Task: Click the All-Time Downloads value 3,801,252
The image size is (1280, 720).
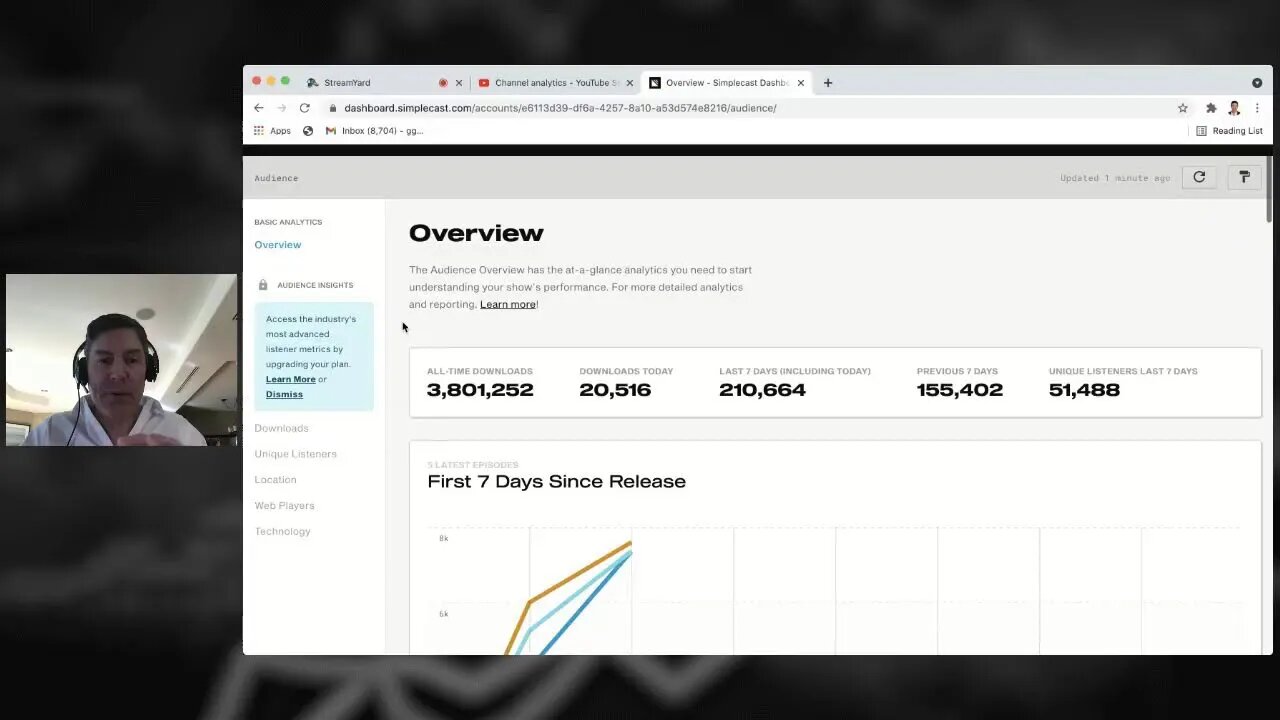Action: click(x=480, y=390)
